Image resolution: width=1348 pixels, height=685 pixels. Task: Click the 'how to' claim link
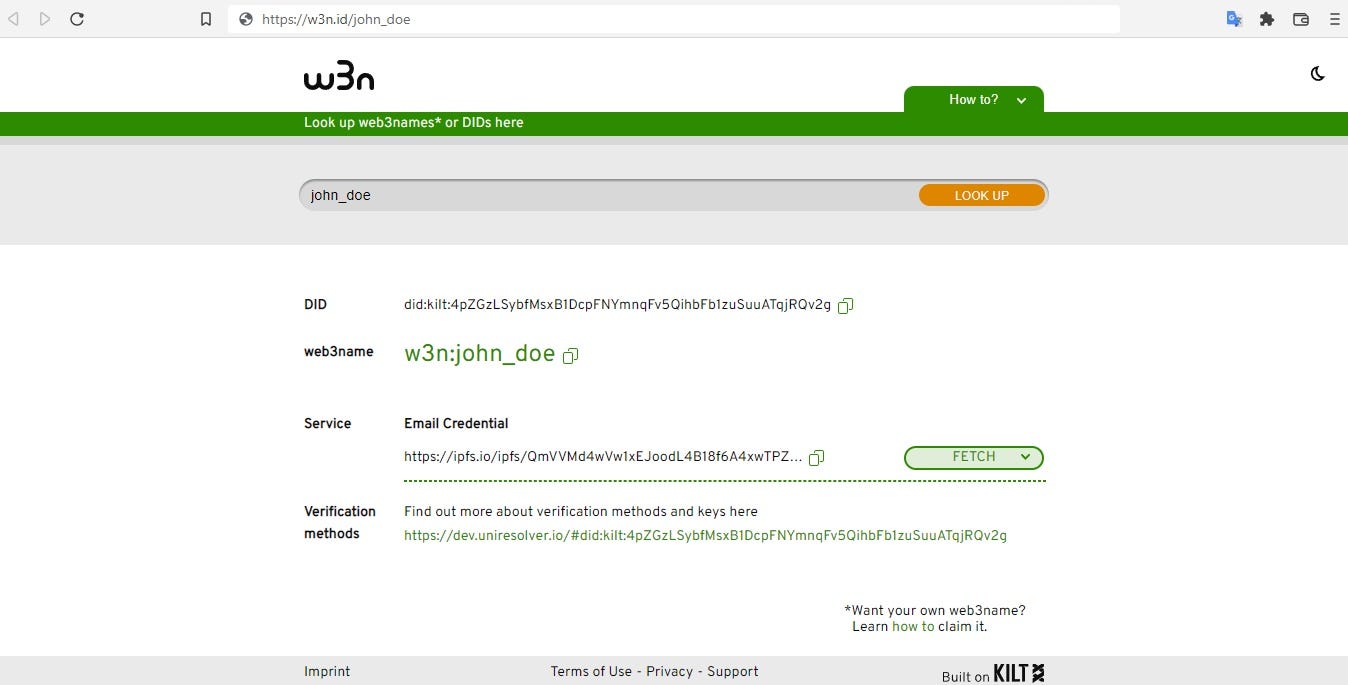pyautogui.click(x=913, y=627)
